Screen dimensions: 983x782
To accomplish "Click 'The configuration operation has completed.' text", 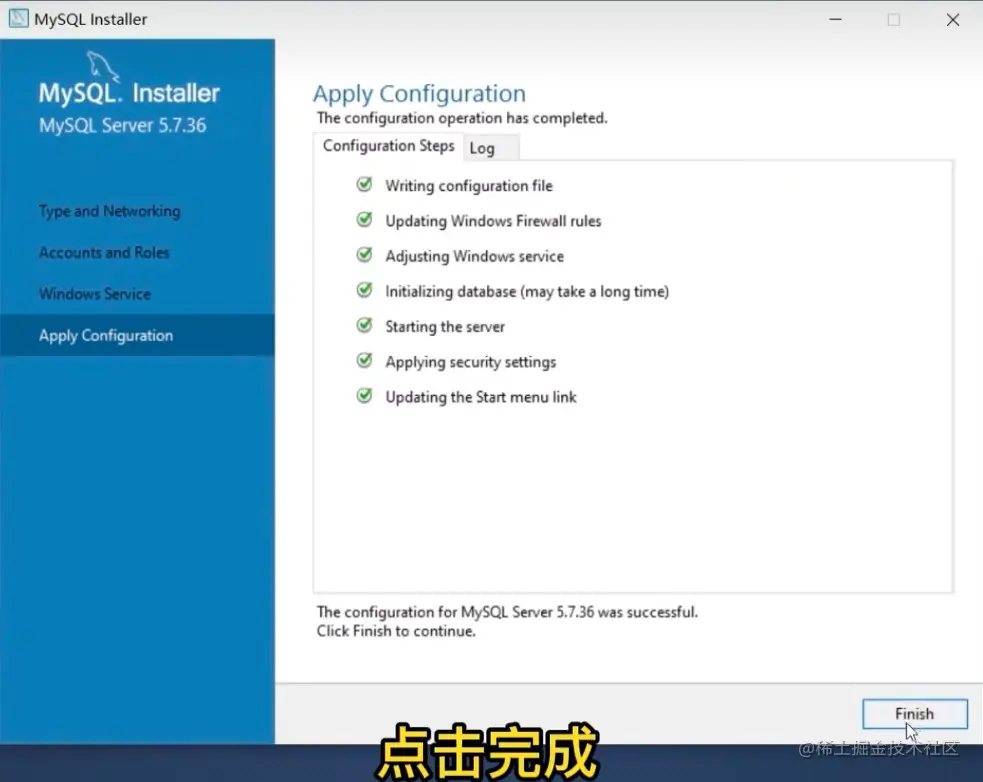I will (x=462, y=118).
